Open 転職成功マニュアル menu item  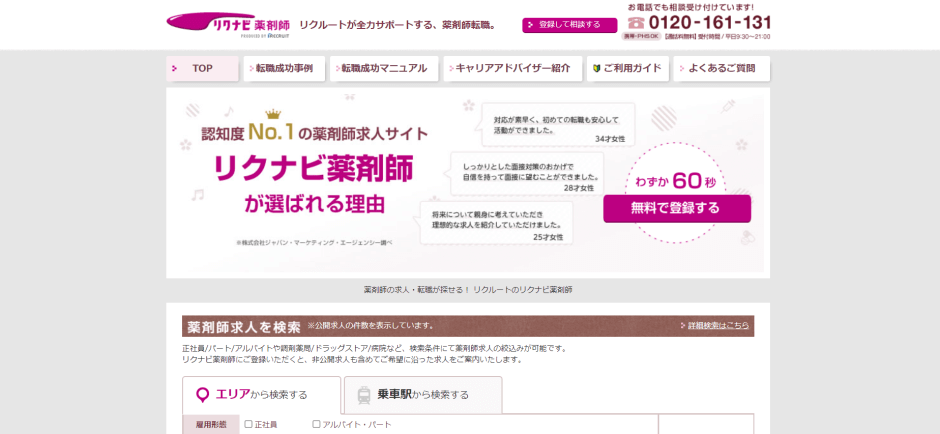[384, 68]
